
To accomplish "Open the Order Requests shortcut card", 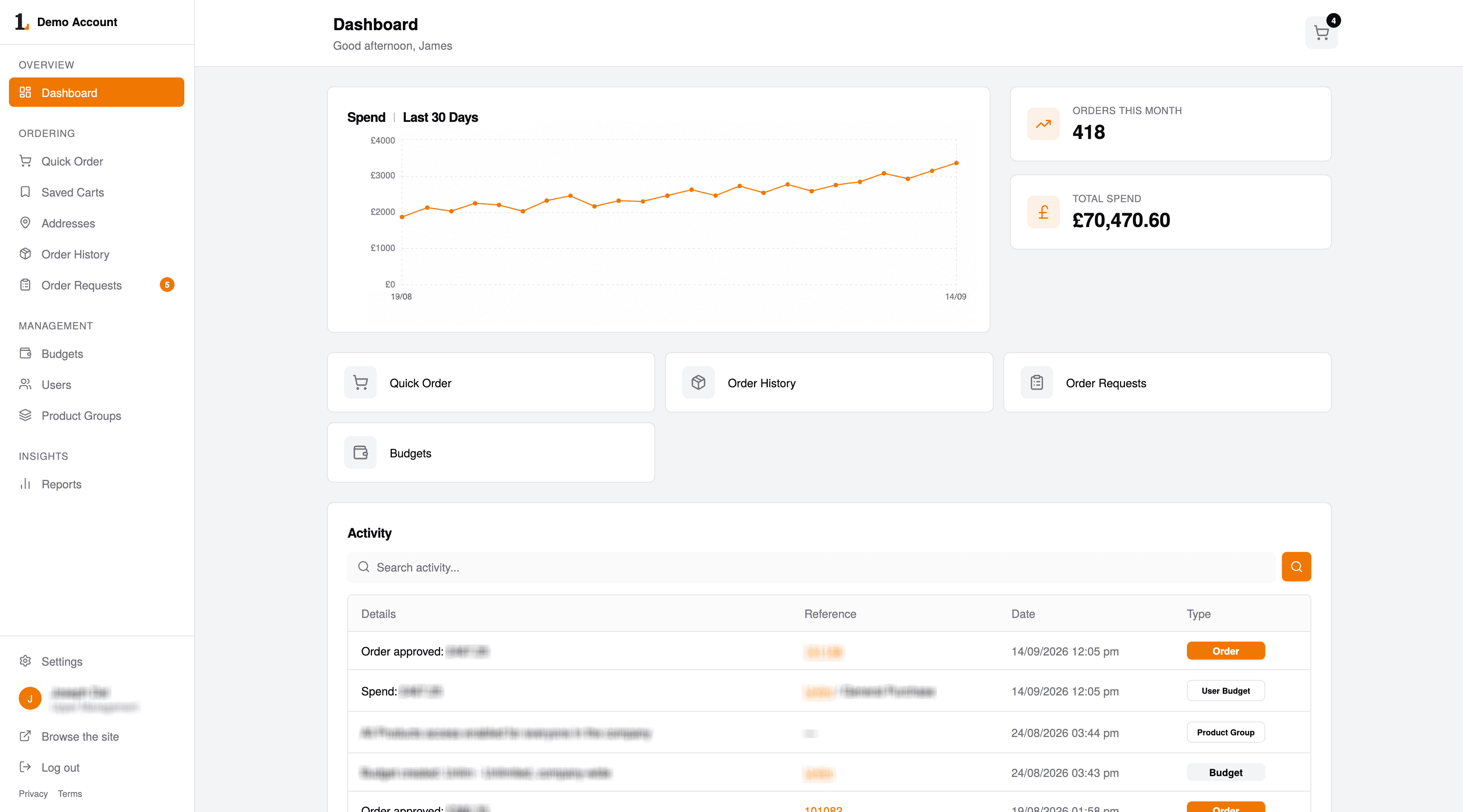I will tap(1167, 382).
